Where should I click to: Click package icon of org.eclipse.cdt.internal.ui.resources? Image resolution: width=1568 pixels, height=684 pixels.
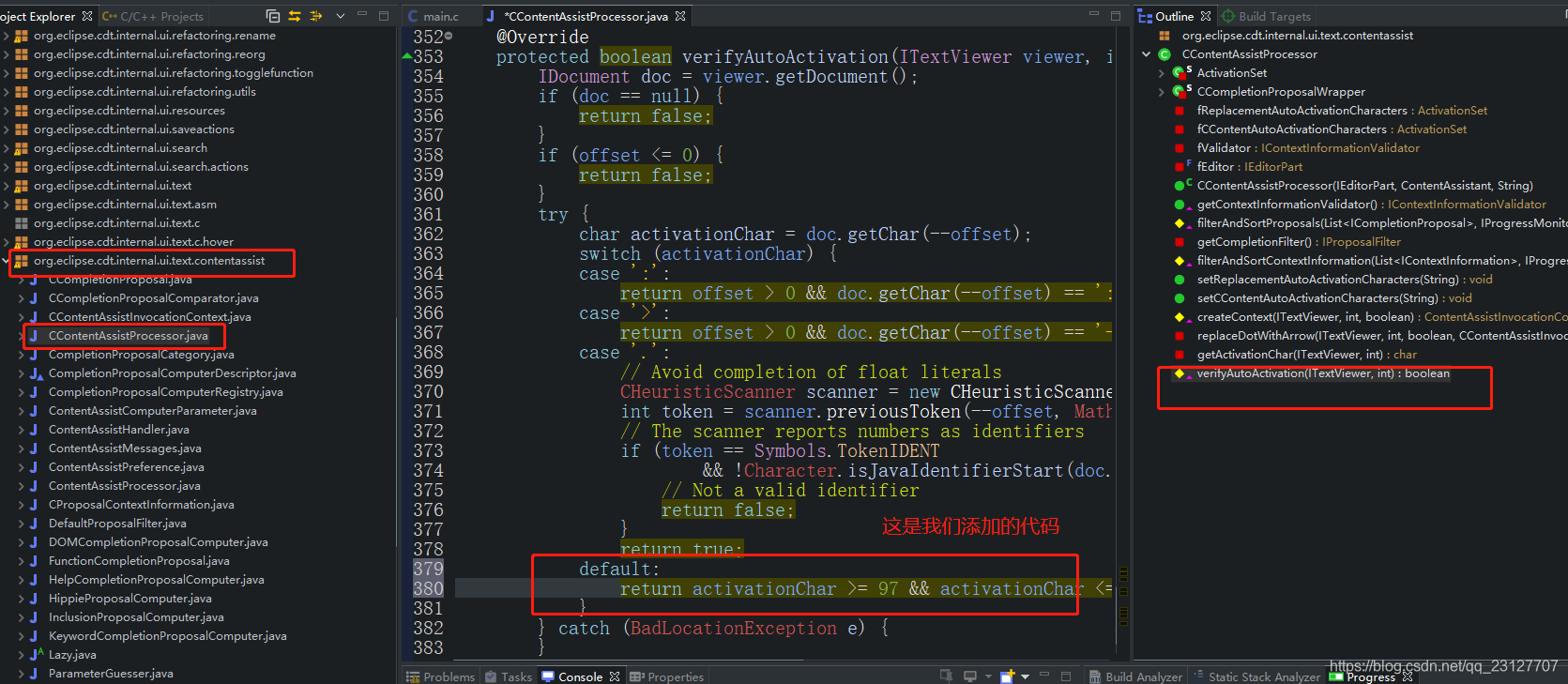coord(21,111)
